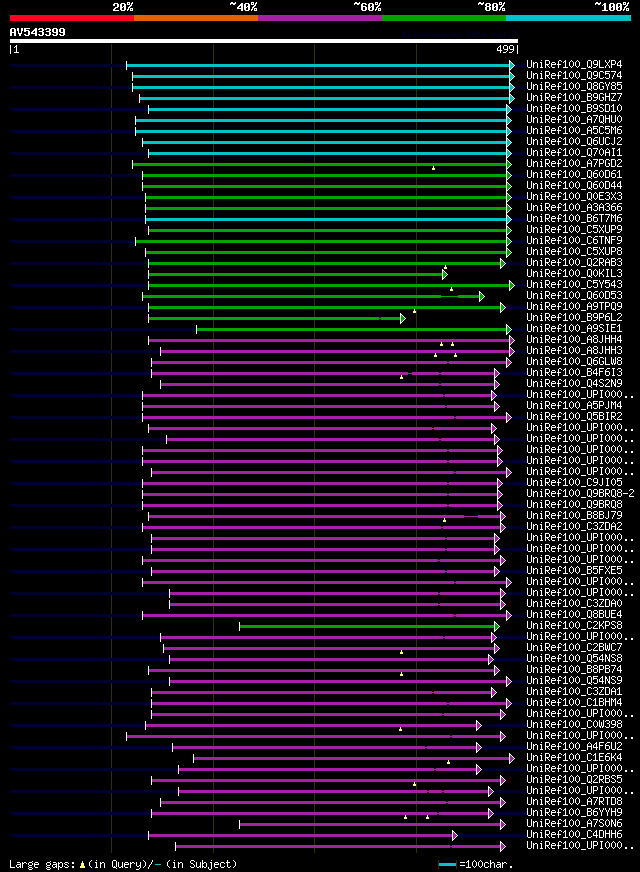Open the UniRef100_A3A366 entry
Image resolution: width=640 pixels, height=872 pixels.
[x=574, y=207]
